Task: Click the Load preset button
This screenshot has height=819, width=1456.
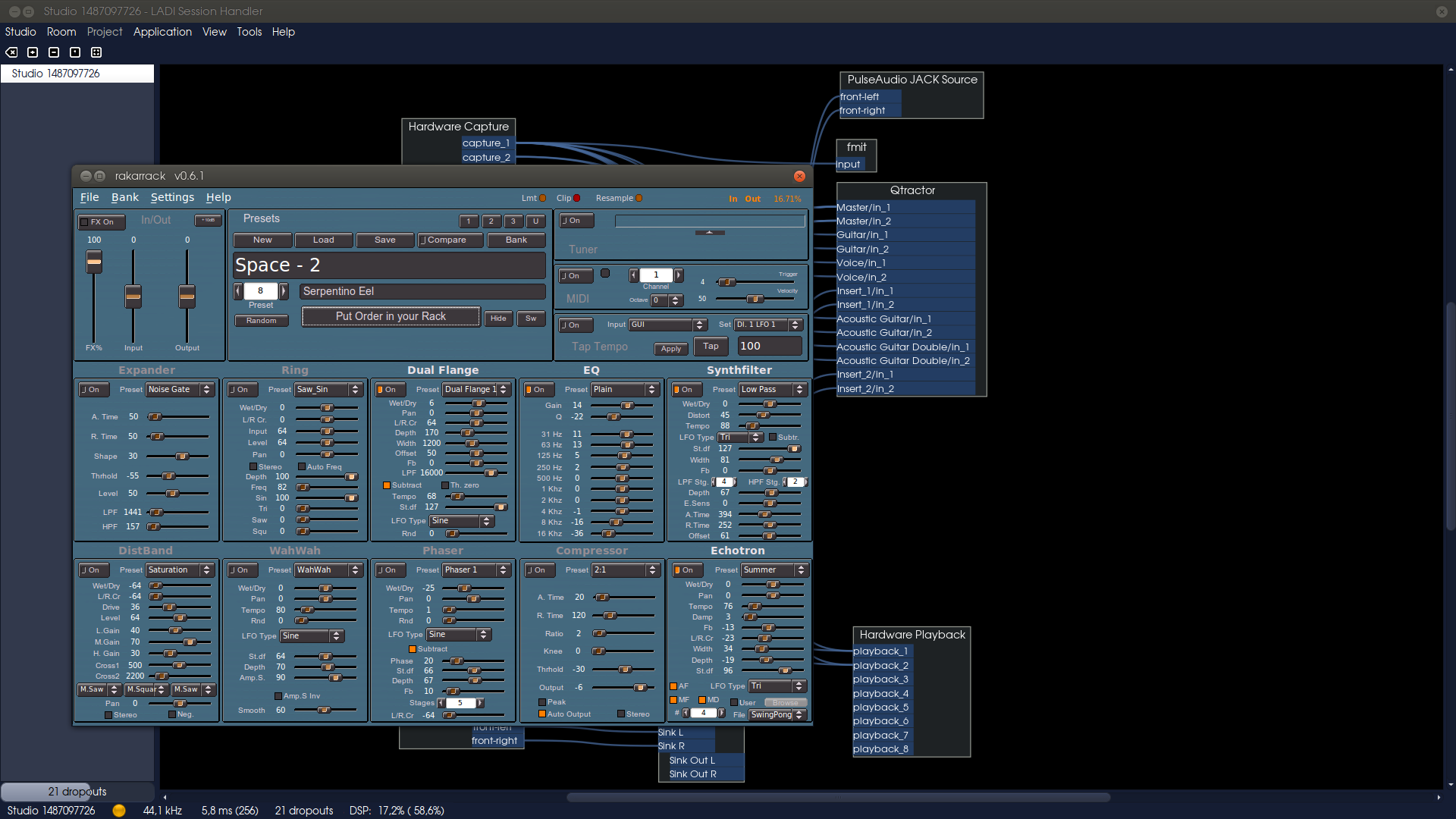Action: pyautogui.click(x=324, y=240)
